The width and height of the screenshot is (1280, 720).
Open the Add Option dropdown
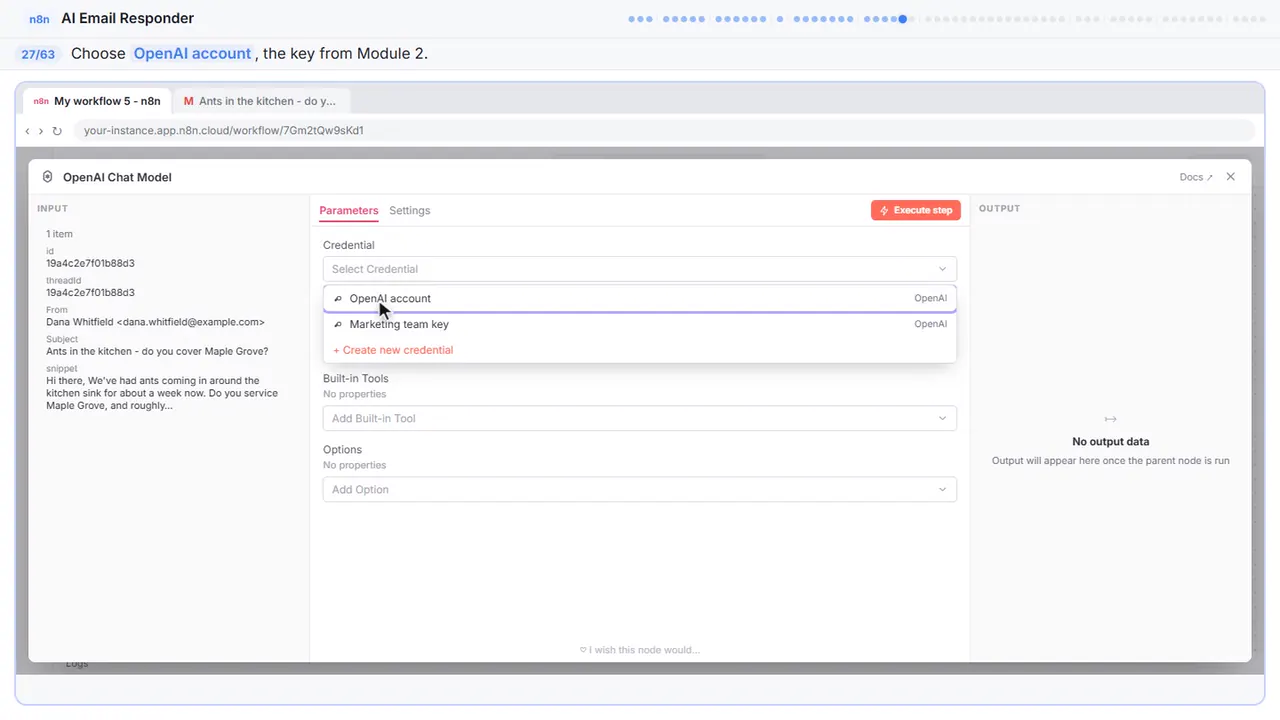(640, 489)
